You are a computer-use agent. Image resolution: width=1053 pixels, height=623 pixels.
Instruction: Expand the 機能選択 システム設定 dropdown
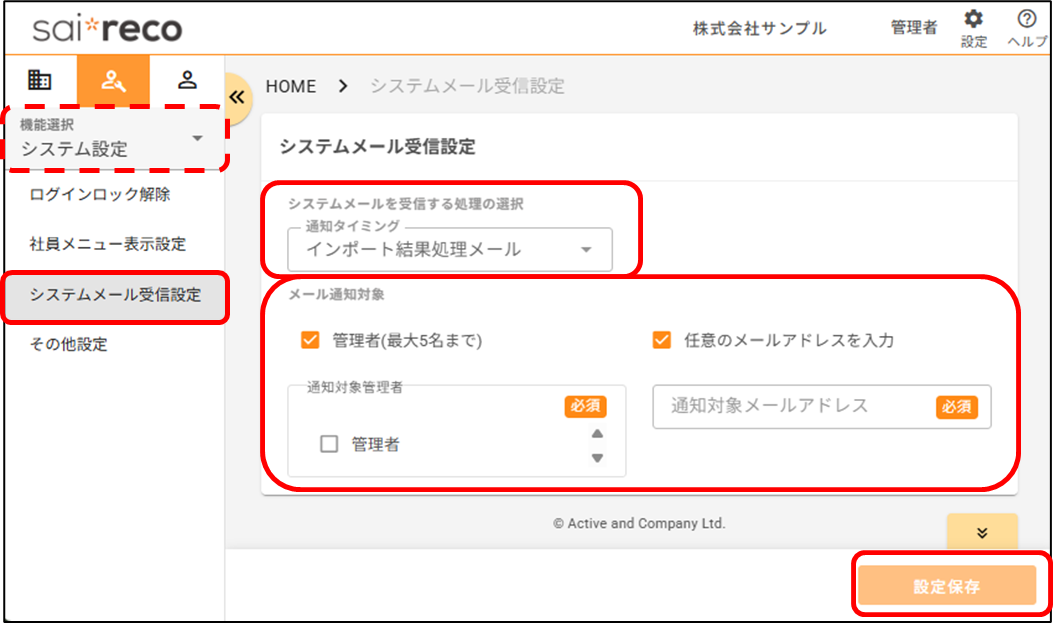115,139
